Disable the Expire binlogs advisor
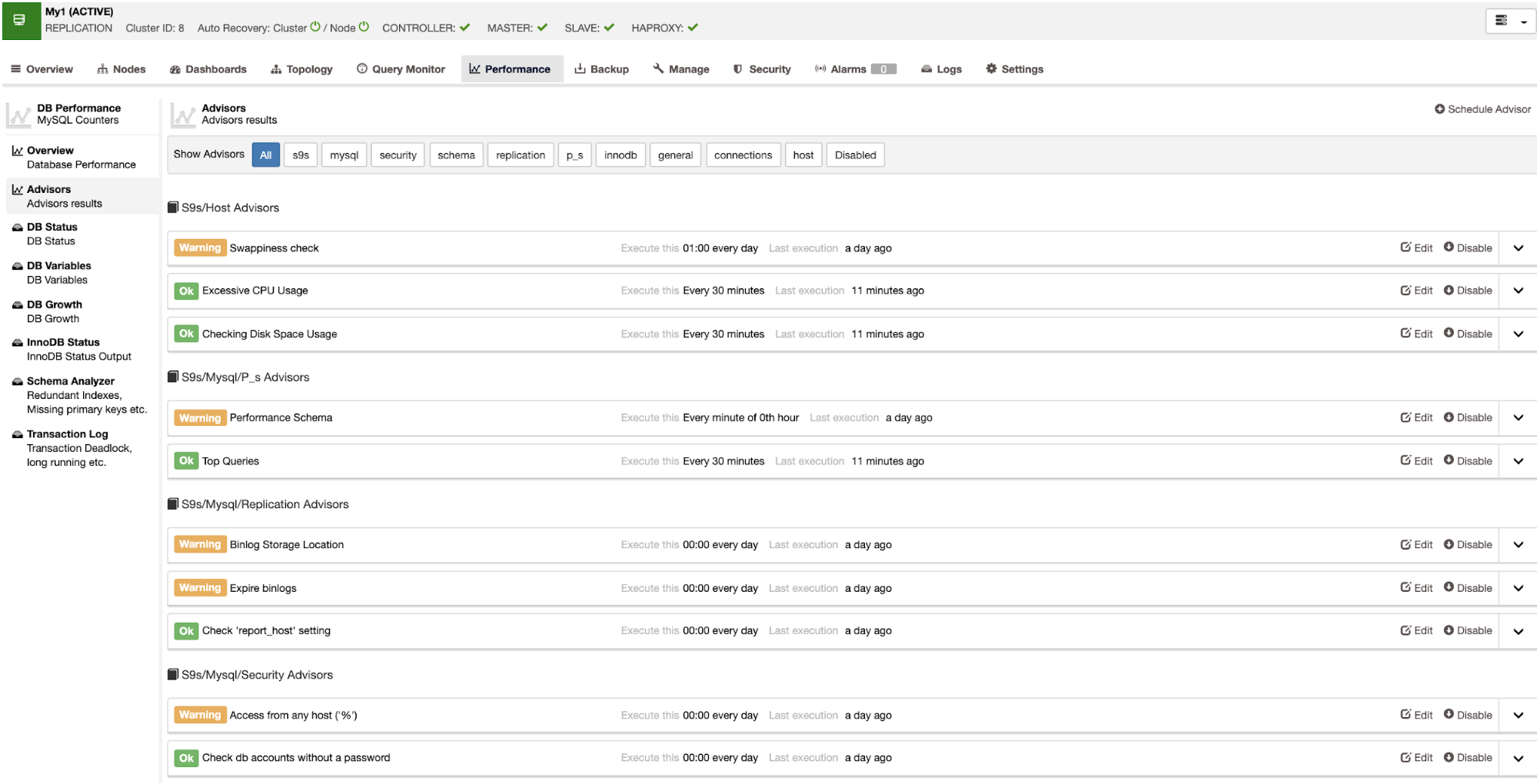 pyautogui.click(x=1468, y=587)
